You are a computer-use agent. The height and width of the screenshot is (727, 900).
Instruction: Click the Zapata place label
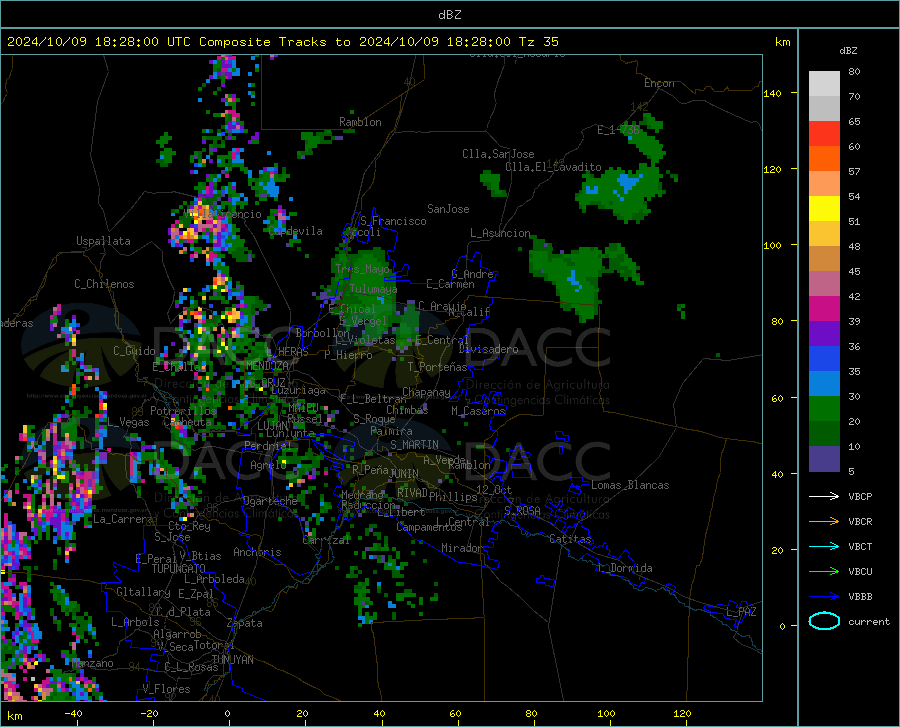(245, 623)
